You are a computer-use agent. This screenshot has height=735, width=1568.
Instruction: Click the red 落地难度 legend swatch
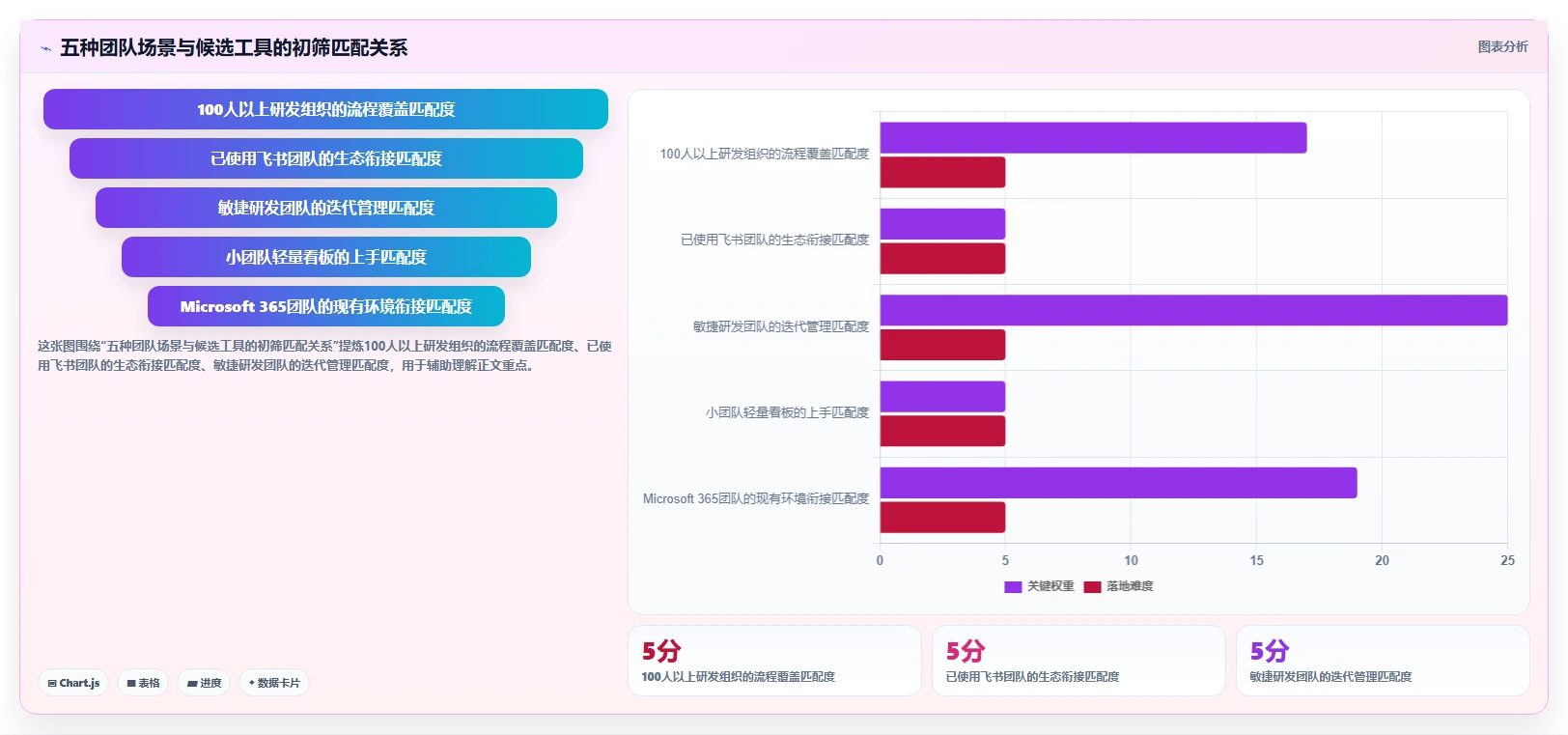click(1092, 586)
